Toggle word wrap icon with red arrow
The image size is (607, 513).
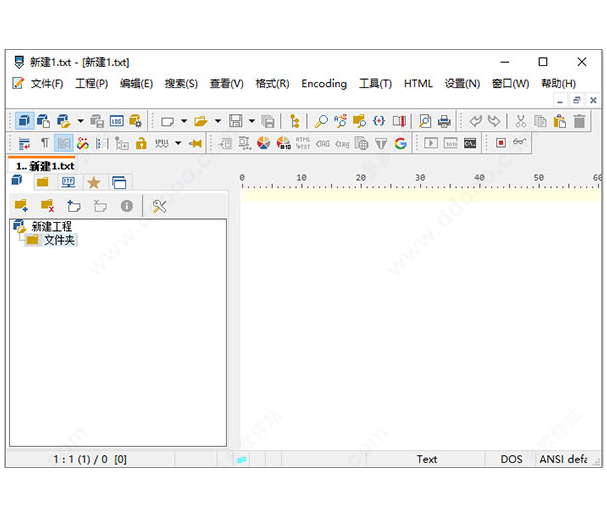pyautogui.click(x=24, y=144)
